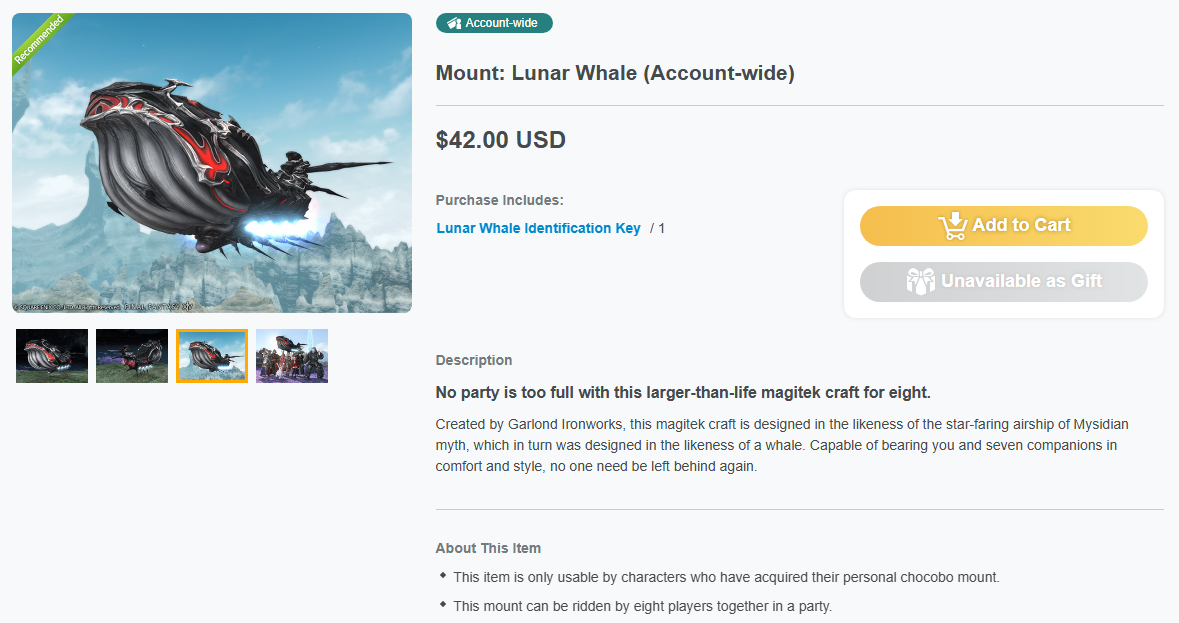Viewport: 1179px width, 623px height.
Task: Click the Description section heading
Action: tap(474, 360)
